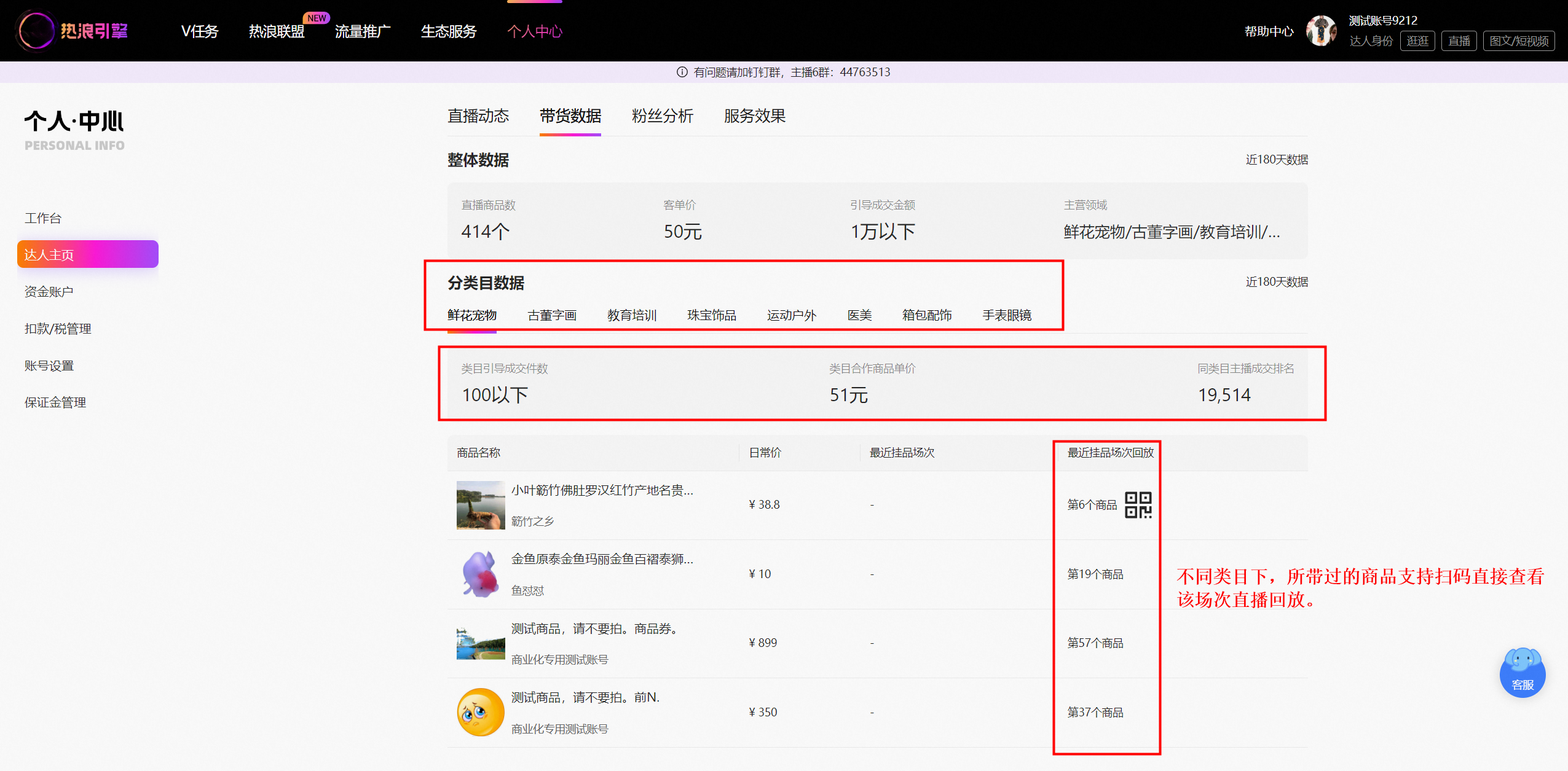
Task: Select the 珠宝饰品 category tab
Action: [x=712, y=315]
